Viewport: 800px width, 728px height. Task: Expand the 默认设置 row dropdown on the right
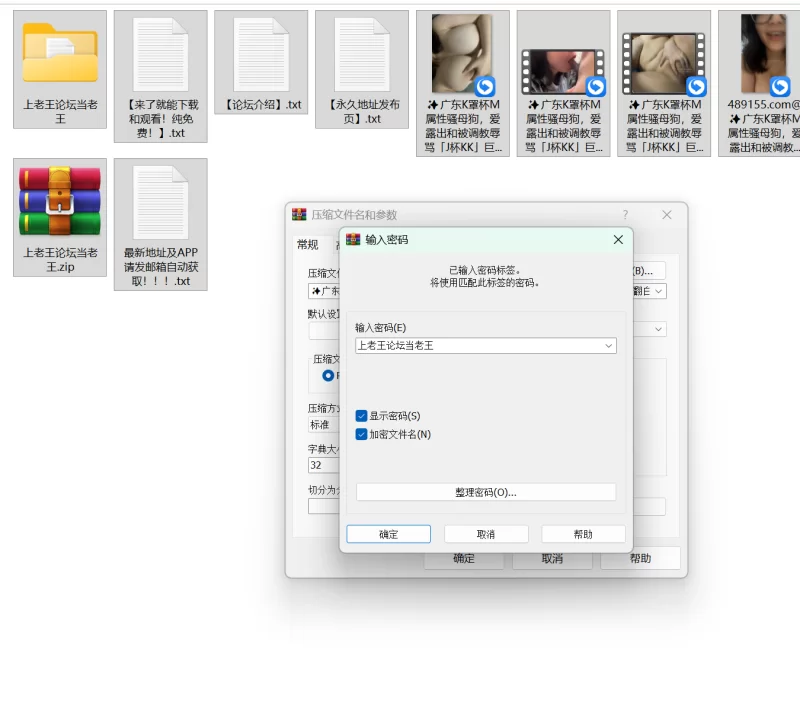pyautogui.click(x=659, y=329)
